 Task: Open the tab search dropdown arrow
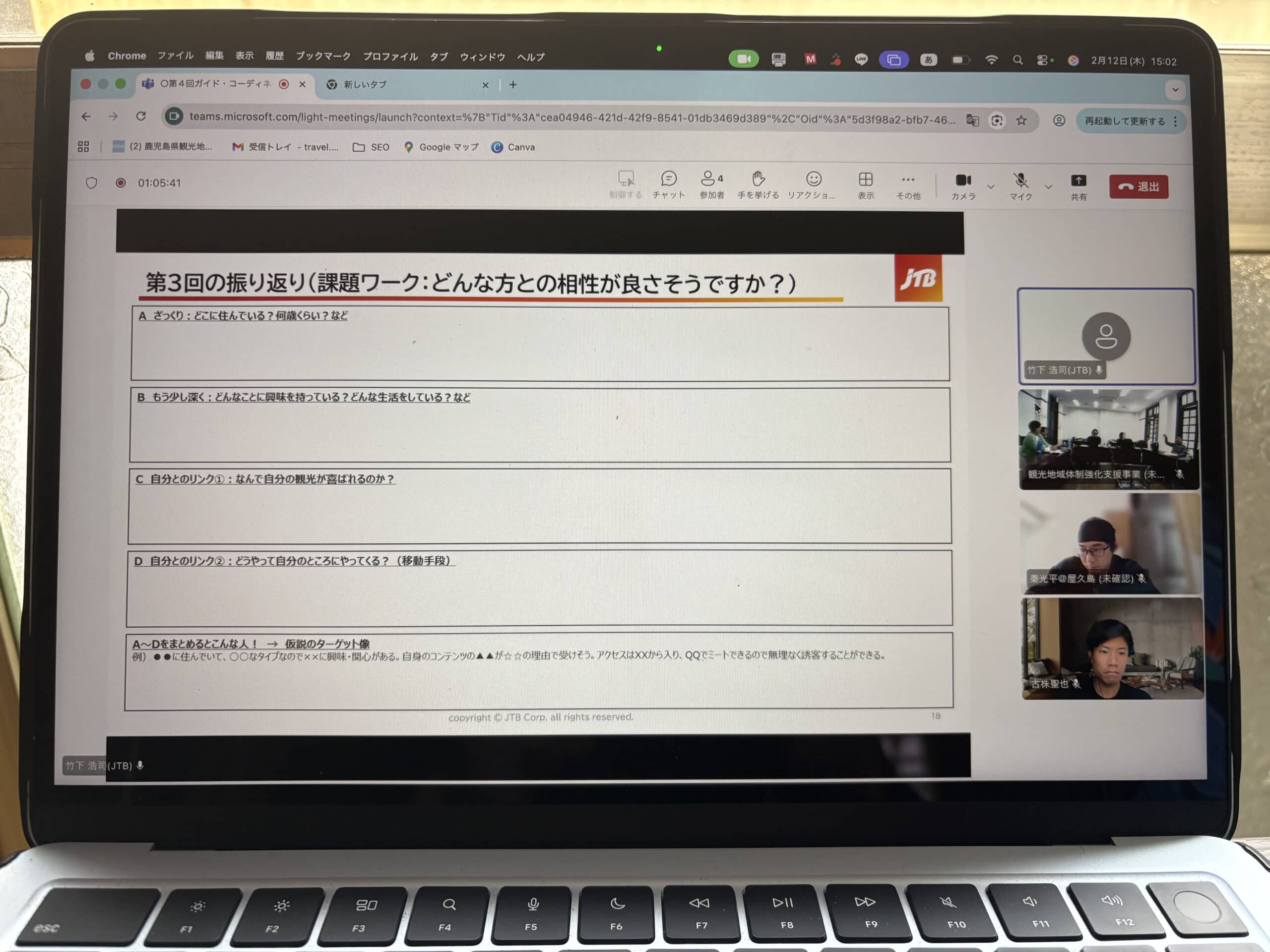point(1175,90)
